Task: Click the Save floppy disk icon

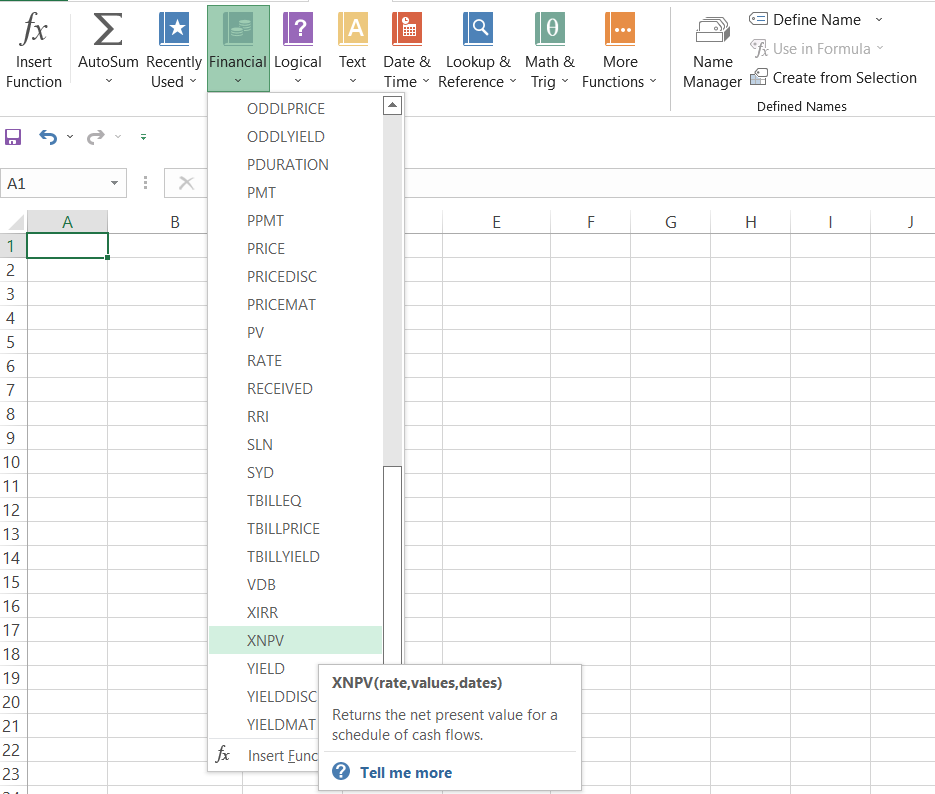Action: click(x=13, y=137)
